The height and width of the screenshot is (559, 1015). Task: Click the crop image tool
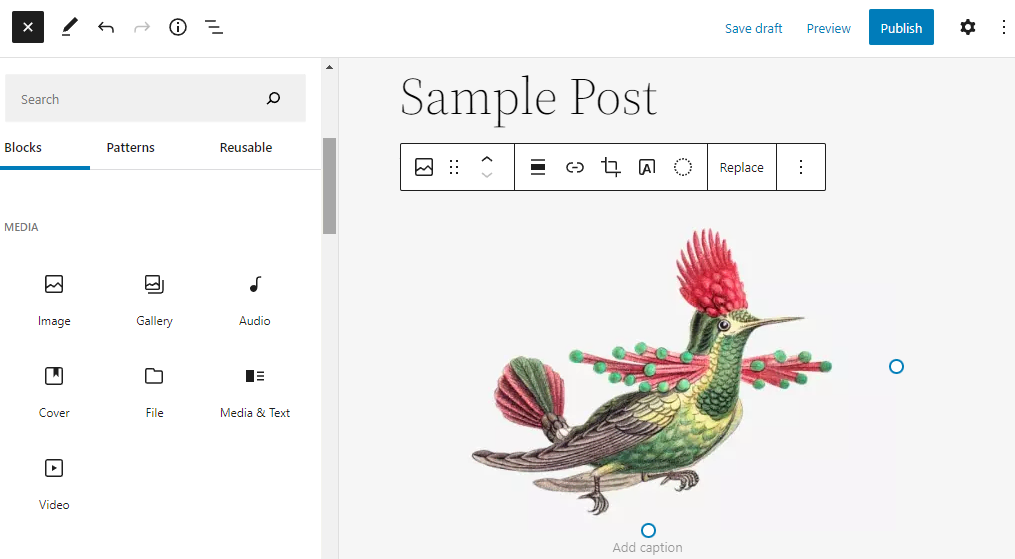coord(611,167)
